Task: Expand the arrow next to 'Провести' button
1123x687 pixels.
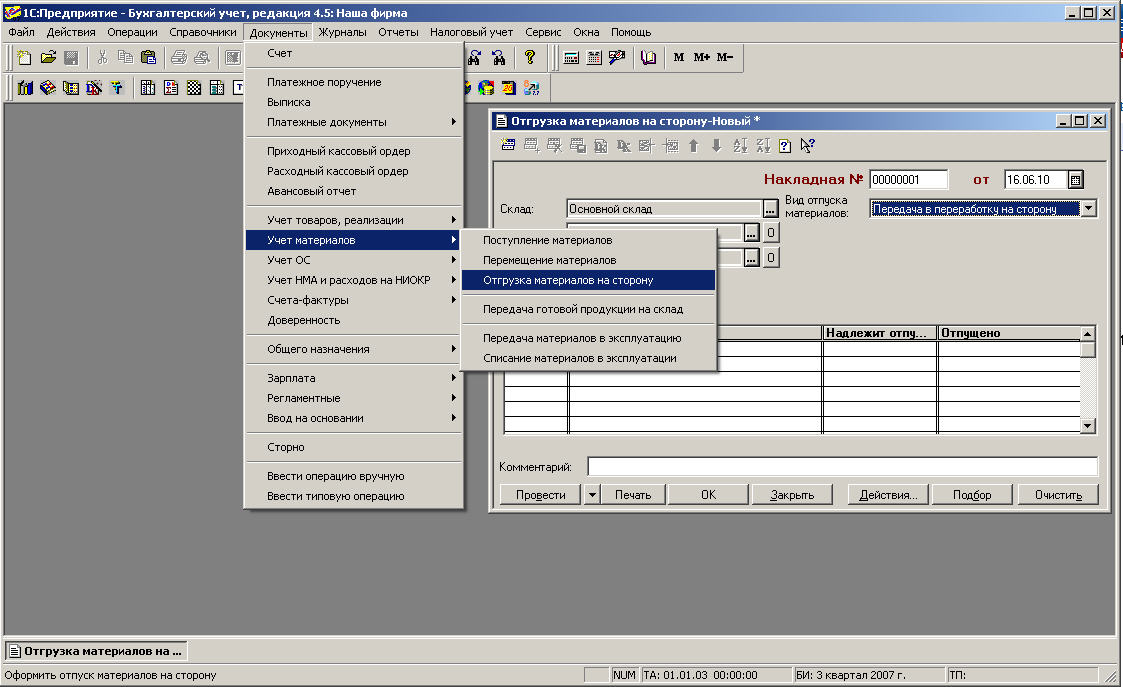Action: click(x=591, y=494)
